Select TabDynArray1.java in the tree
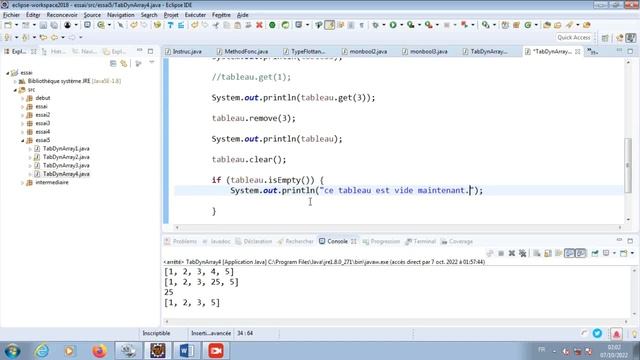 tap(66, 149)
